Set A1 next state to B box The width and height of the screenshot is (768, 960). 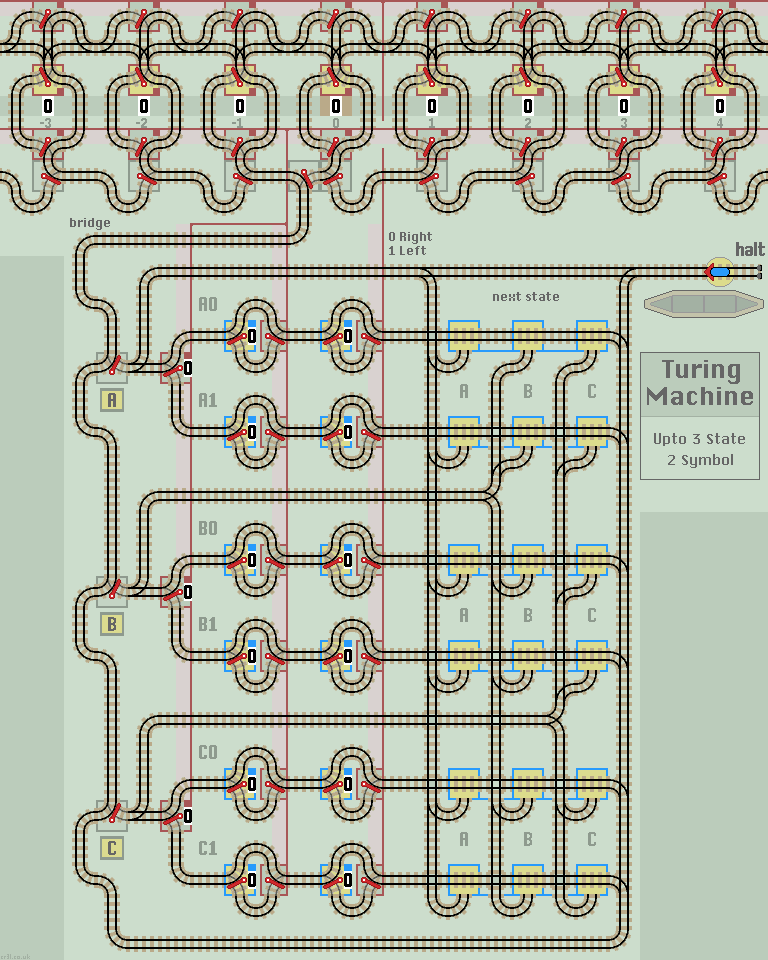tap(528, 432)
